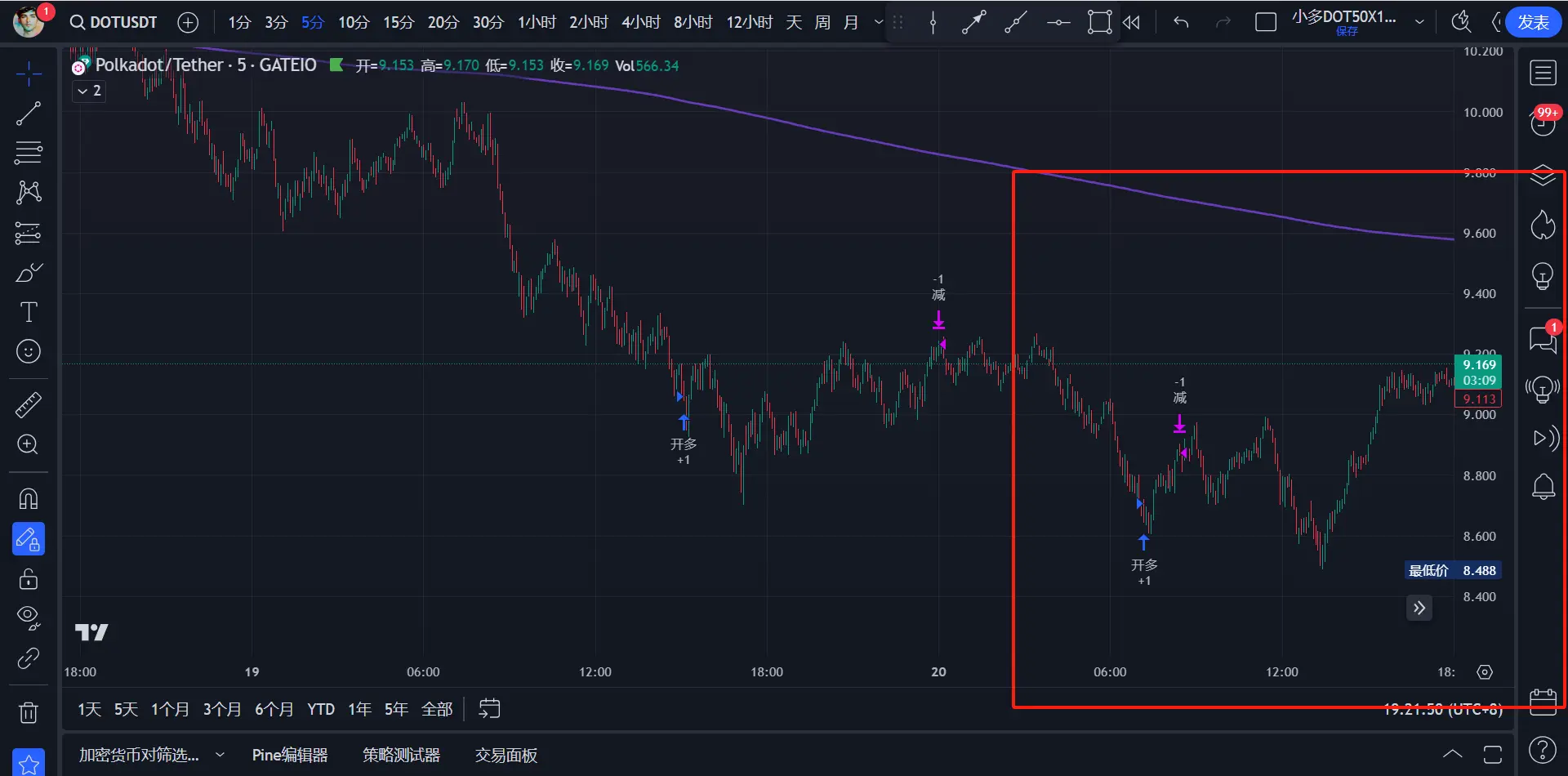Open the Fibonacci retracement tools
The image size is (1568, 776).
coord(29,153)
